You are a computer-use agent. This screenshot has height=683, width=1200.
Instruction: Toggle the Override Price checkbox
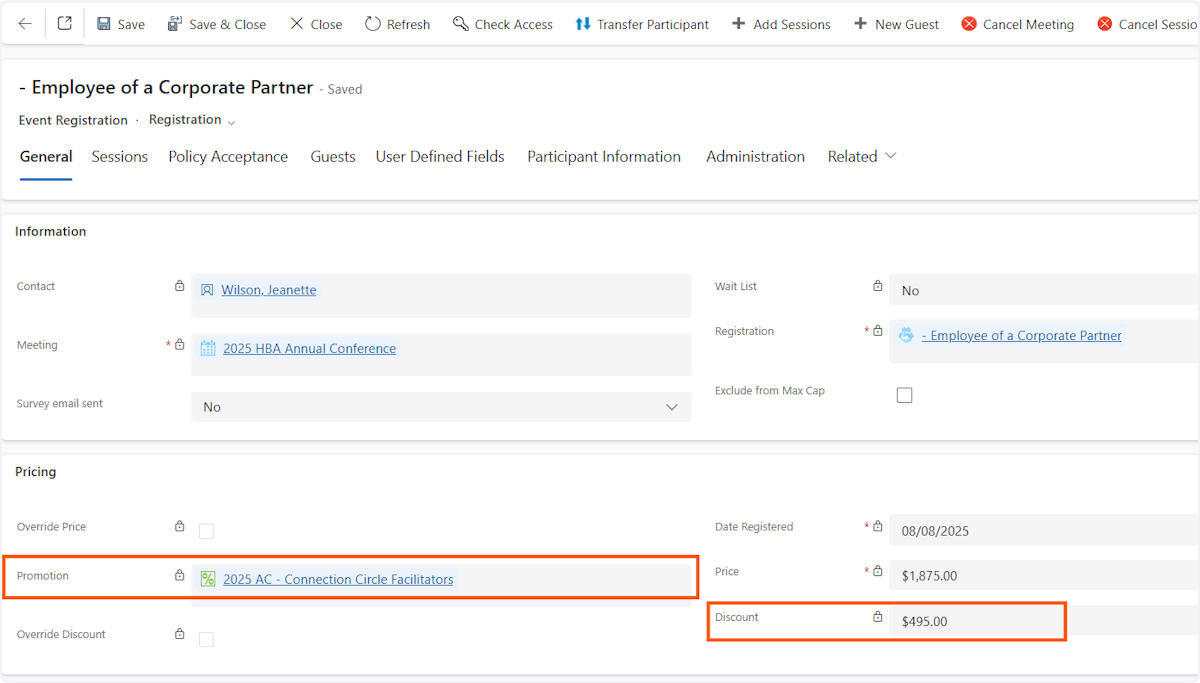[x=206, y=531]
